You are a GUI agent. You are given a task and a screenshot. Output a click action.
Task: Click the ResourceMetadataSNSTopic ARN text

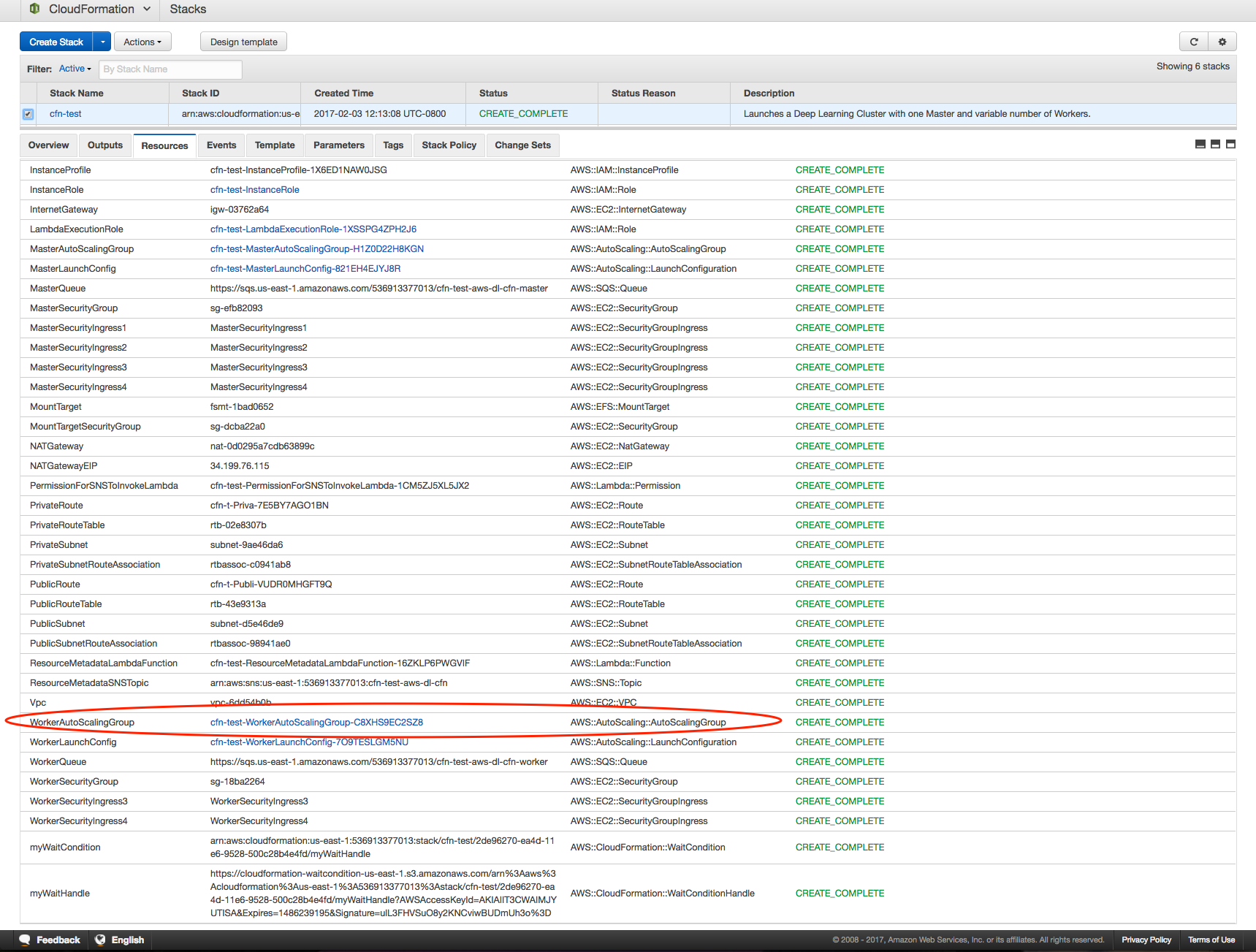329,683
